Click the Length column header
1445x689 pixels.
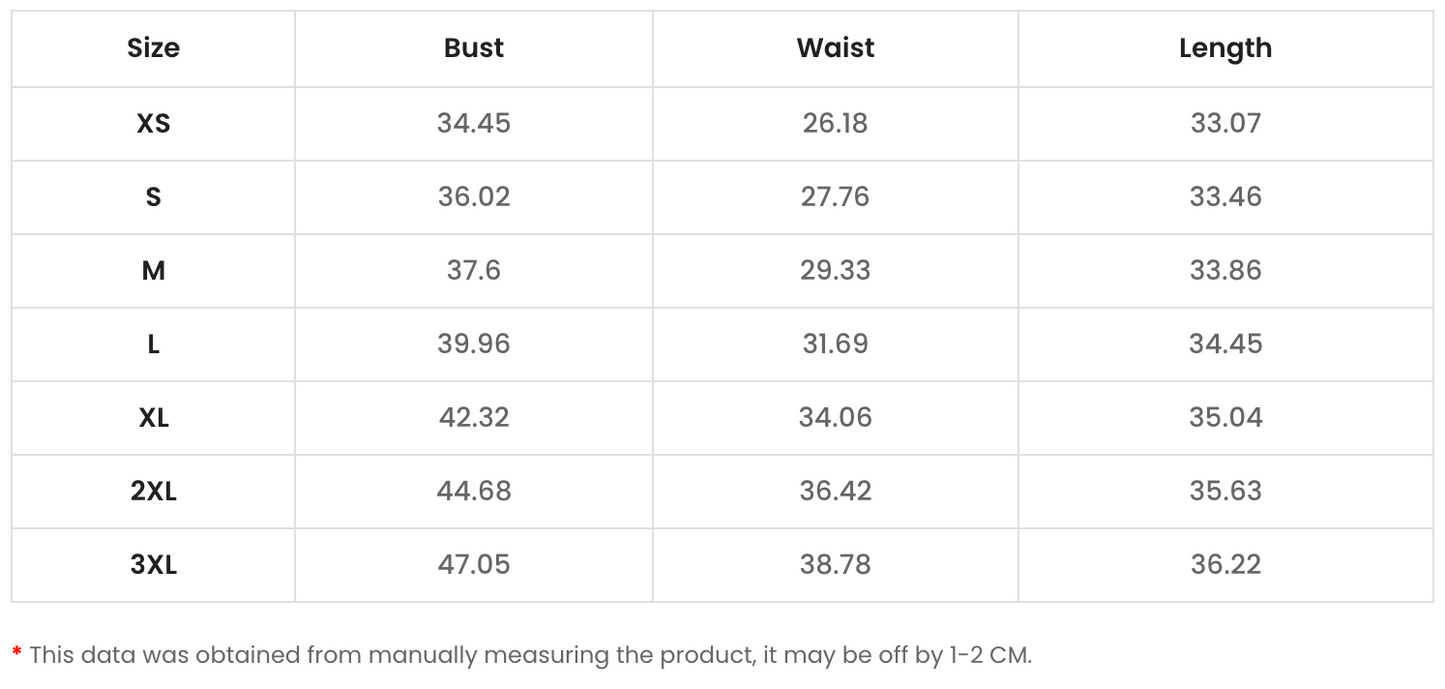[x=1225, y=49]
